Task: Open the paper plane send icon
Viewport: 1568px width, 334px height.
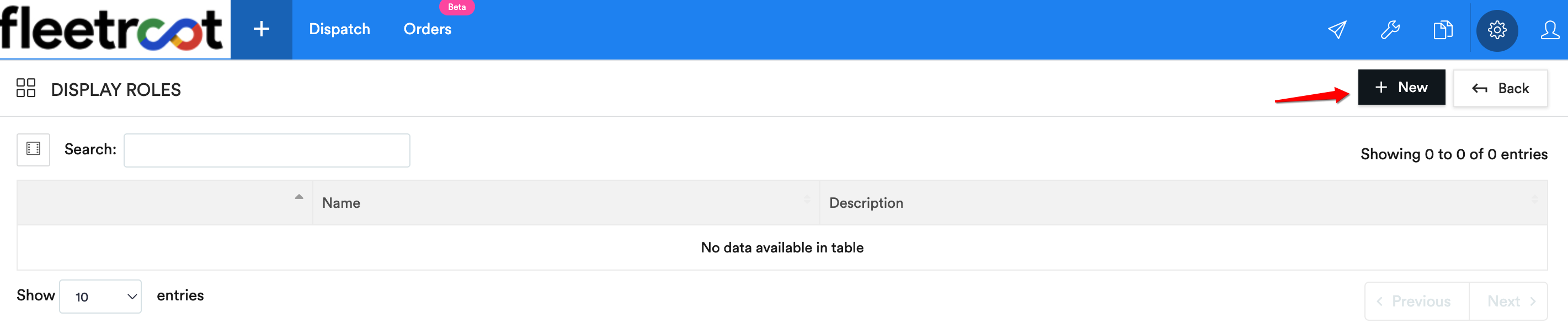Action: pyautogui.click(x=1337, y=30)
